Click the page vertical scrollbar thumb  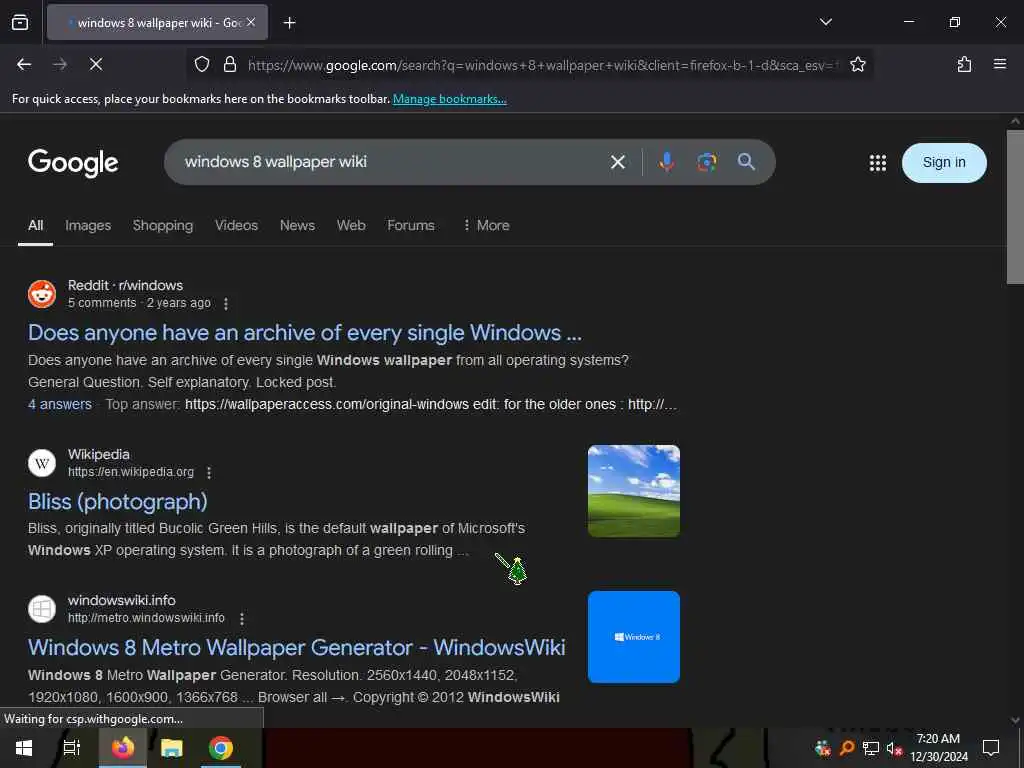pos(1015,206)
